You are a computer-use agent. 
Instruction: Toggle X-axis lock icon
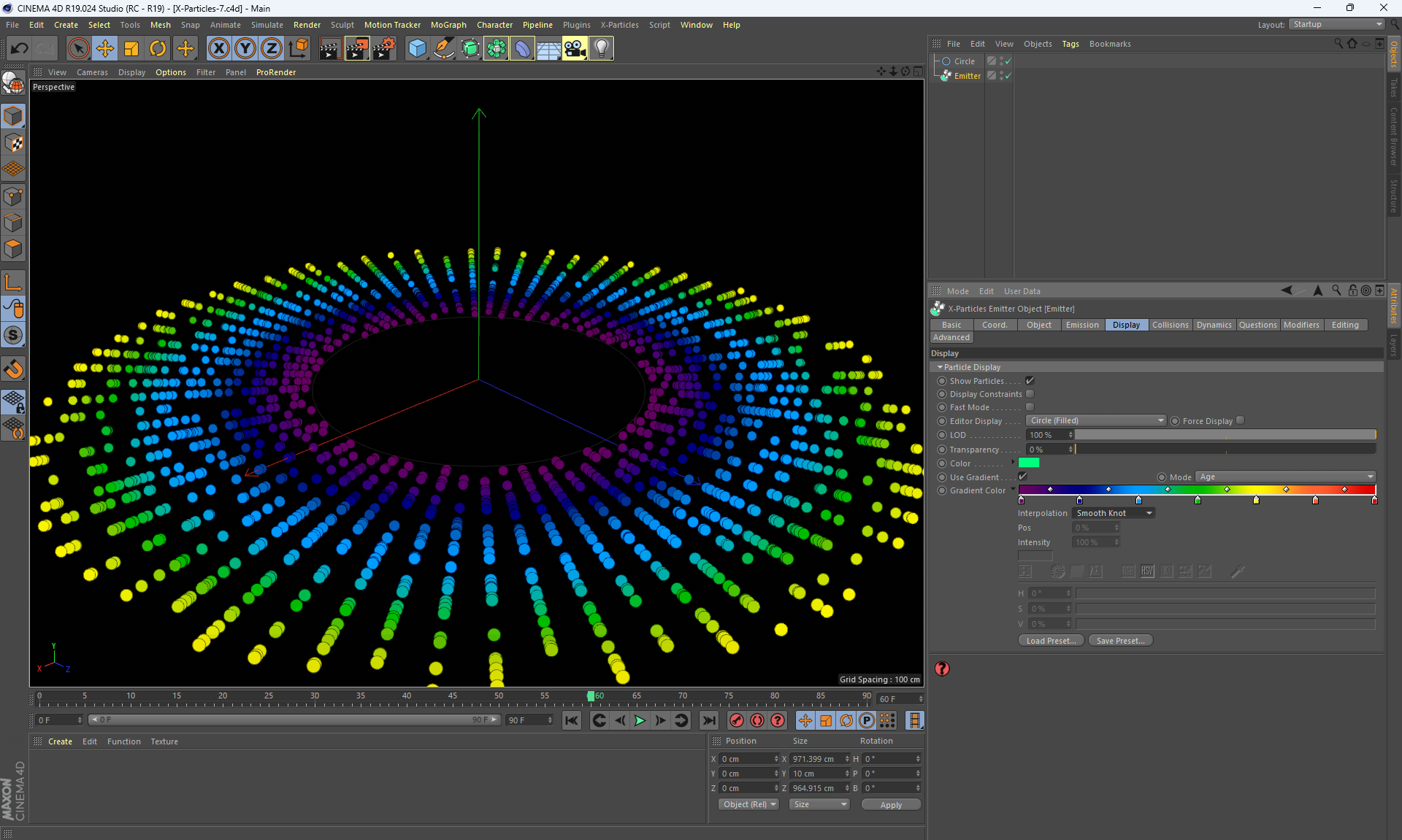(218, 49)
